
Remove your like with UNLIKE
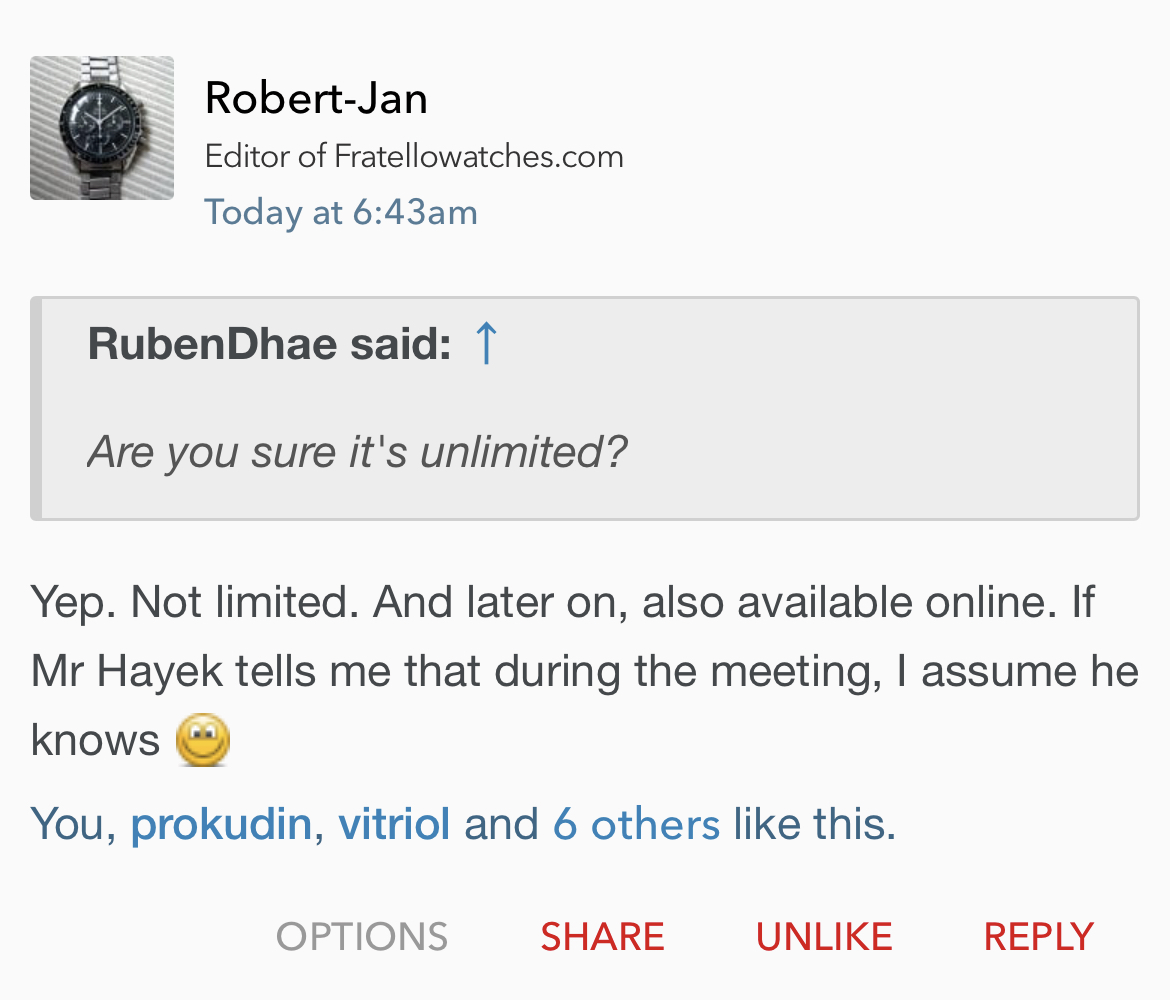click(x=824, y=937)
